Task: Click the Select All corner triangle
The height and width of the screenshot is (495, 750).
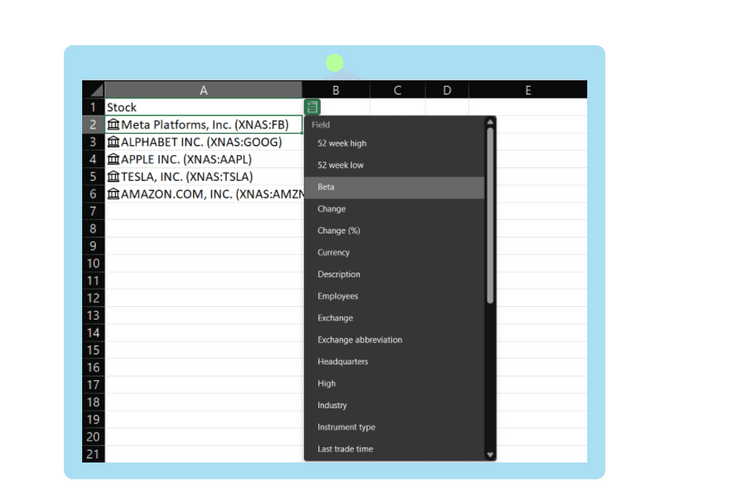Action: click(97, 90)
